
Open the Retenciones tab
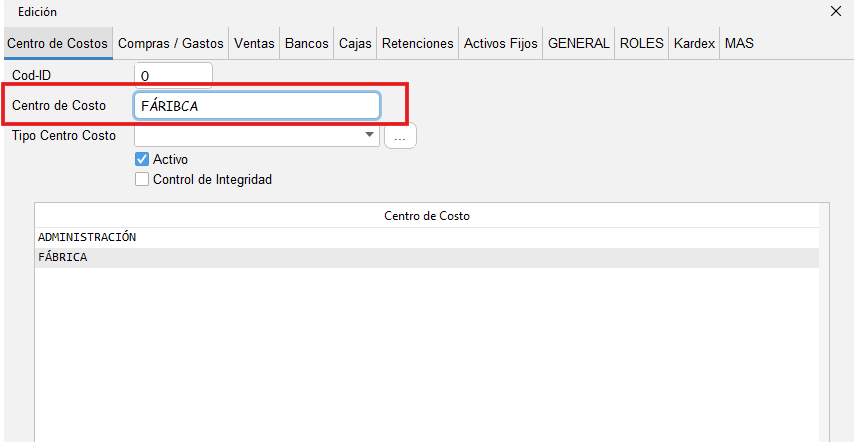point(418,44)
